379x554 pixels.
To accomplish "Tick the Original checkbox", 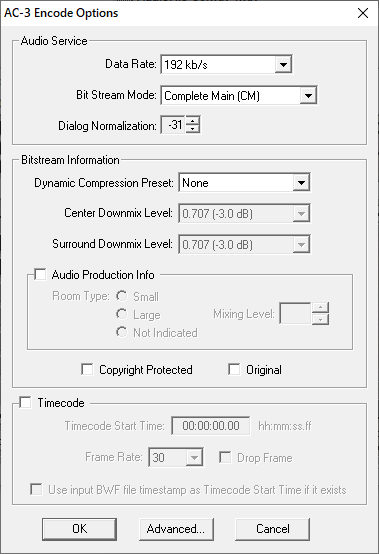I will pyautogui.click(x=234, y=369).
